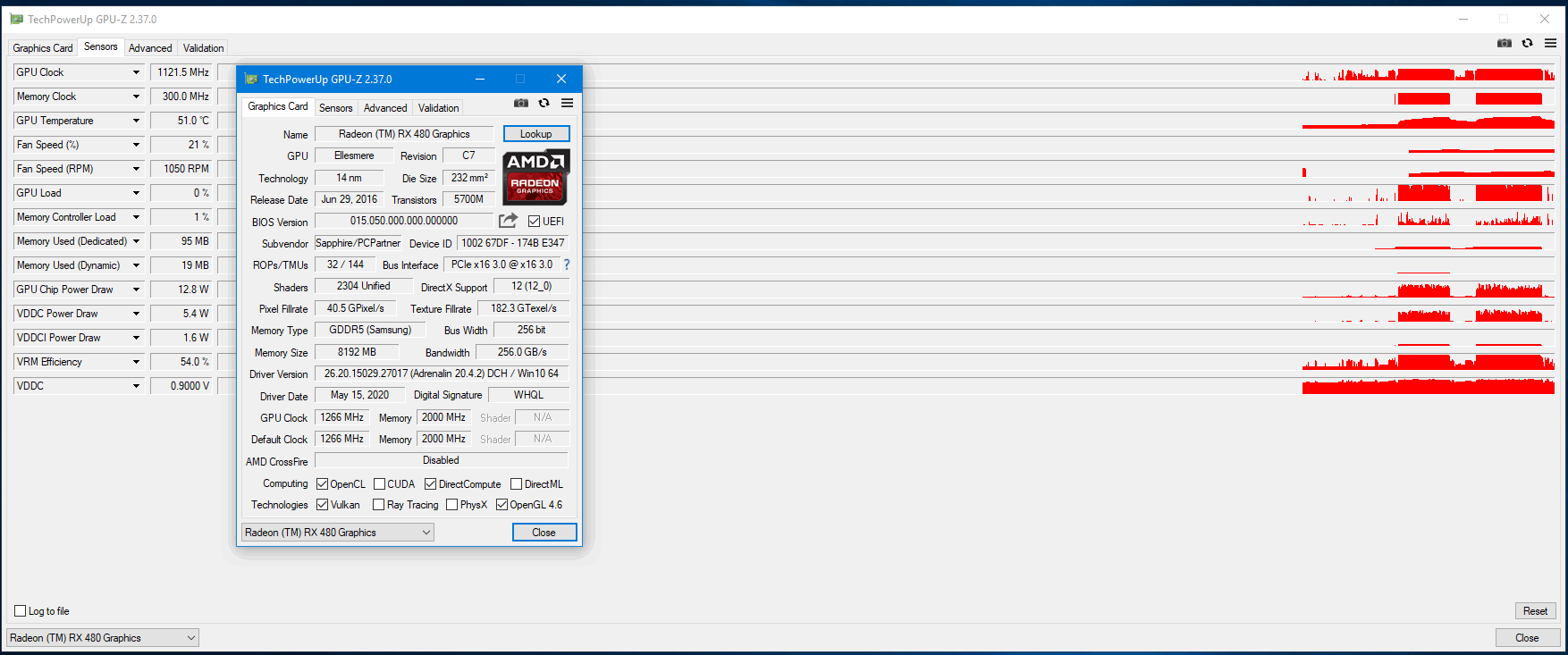Toggle the DirectCompute checkbox
This screenshot has height=655, width=1568.
click(x=431, y=483)
